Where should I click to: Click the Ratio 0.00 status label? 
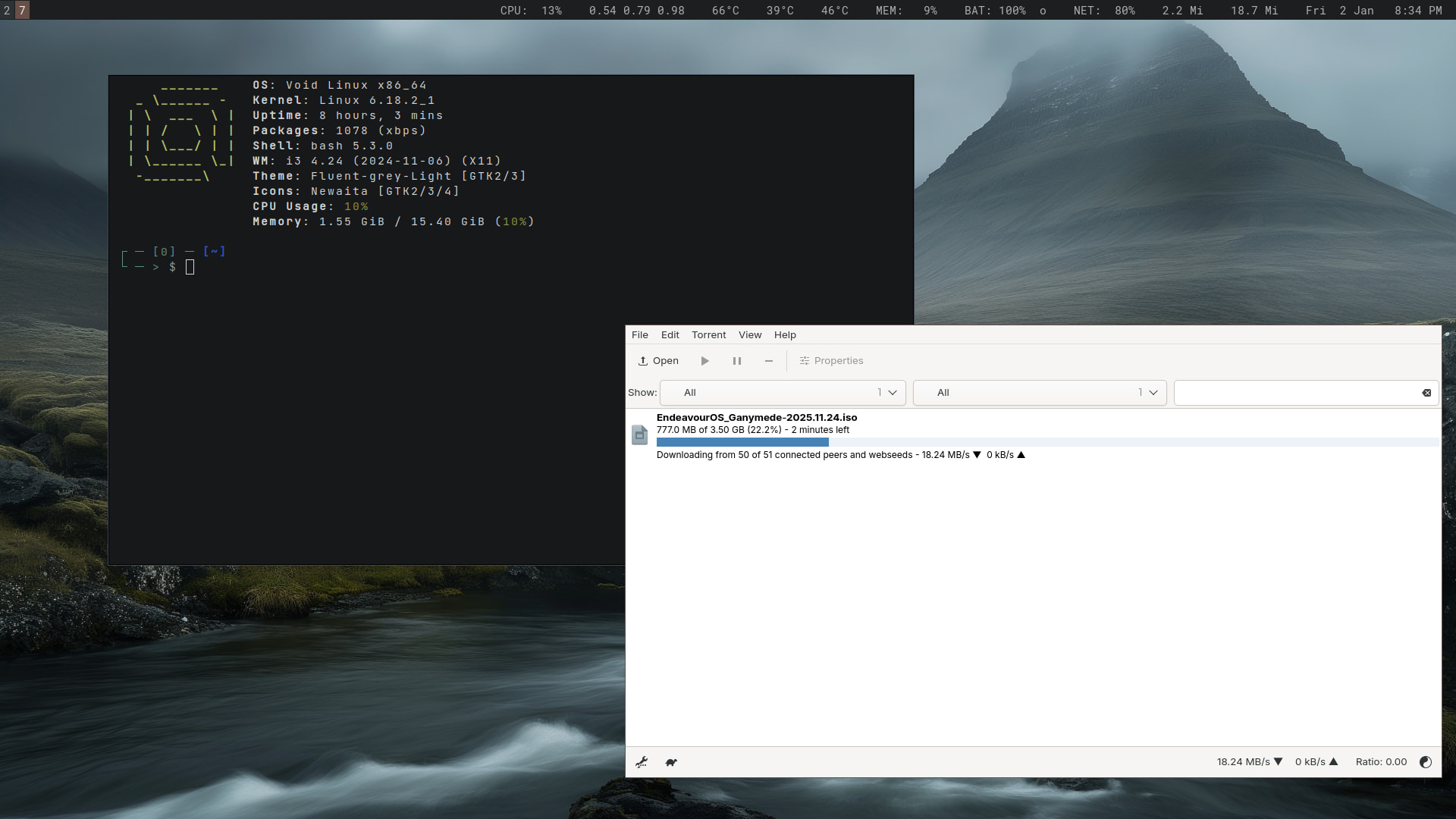pos(1381,762)
